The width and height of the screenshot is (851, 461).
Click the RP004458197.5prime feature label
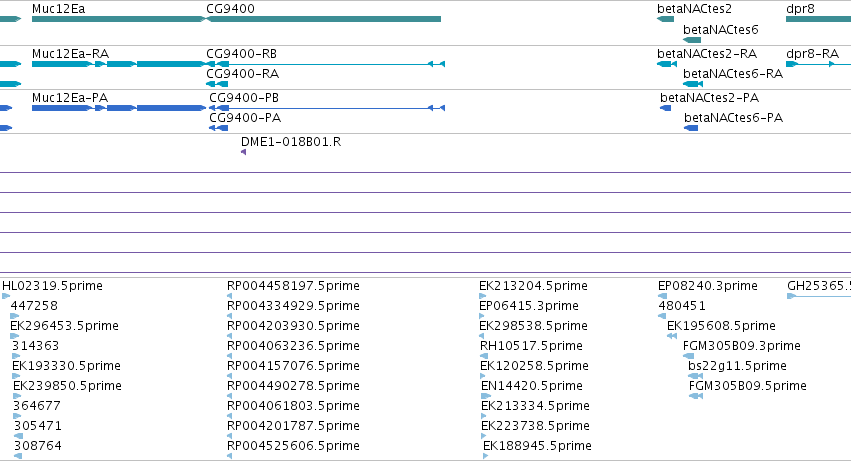[293, 286]
